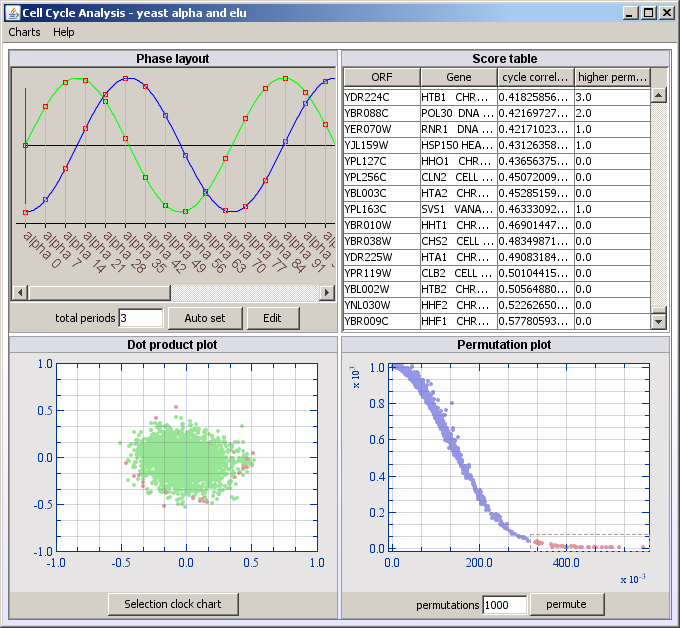This screenshot has width=680, height=628.
Task: Select the YBL003C row
Action: click(497, 193)
